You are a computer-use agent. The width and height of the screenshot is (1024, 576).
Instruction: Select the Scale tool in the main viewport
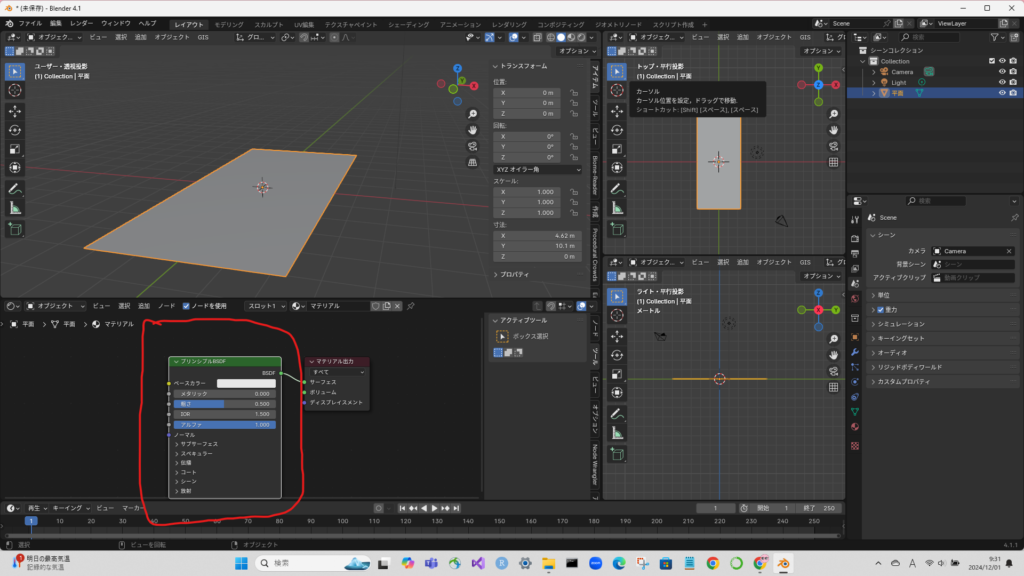tap(15, 149)
